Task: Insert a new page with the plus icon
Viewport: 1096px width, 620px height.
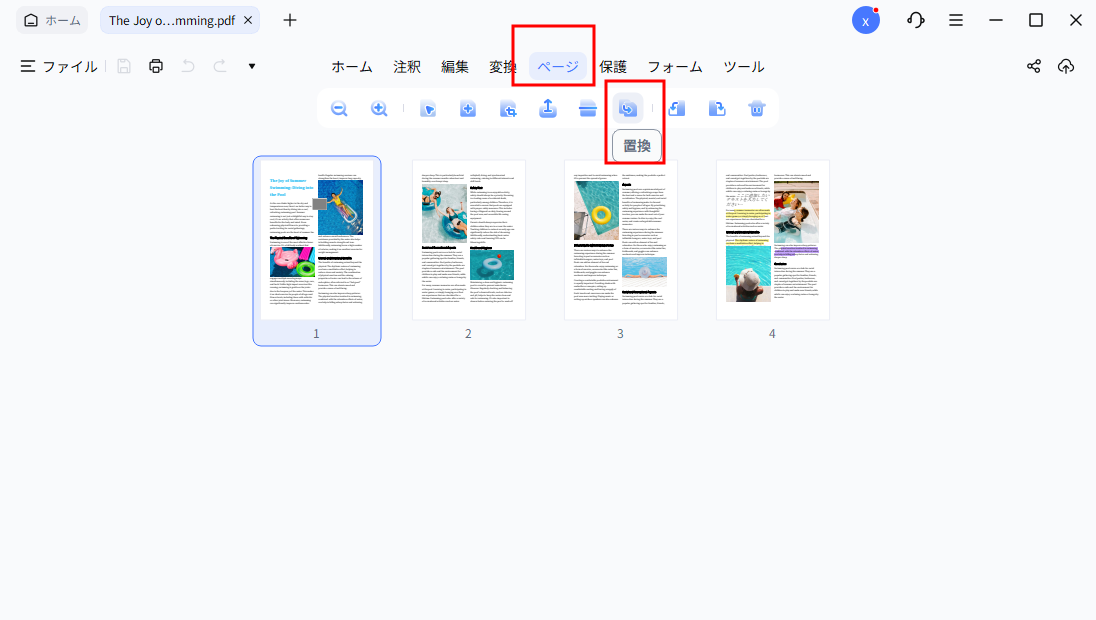Action: pos(467,108)
